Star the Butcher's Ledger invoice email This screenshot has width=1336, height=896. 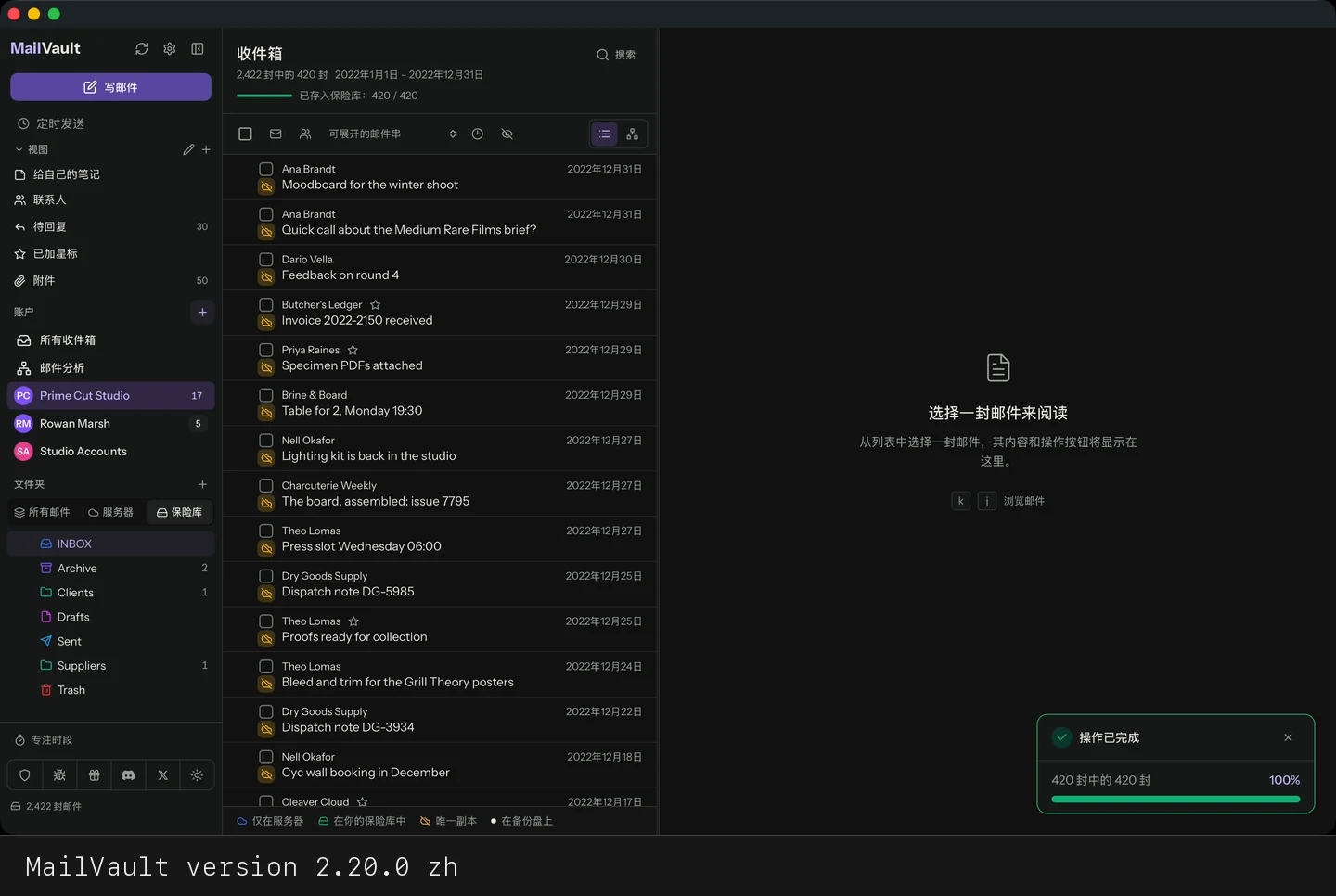(x=376, y=304)
